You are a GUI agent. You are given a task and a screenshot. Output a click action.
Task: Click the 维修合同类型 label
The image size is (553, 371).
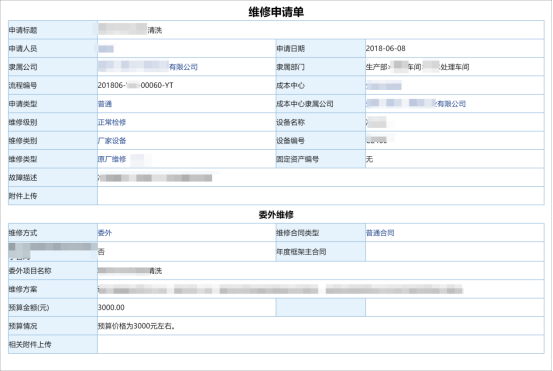(297, 233)
